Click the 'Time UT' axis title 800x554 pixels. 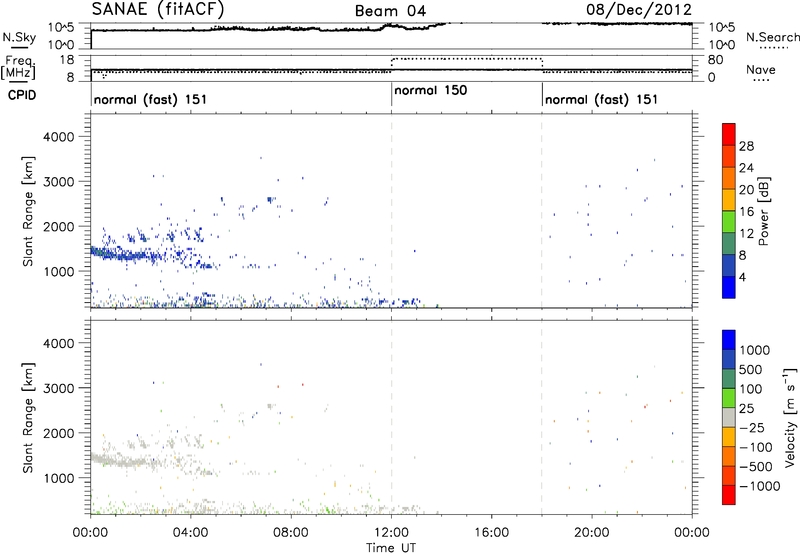point(391,548)
